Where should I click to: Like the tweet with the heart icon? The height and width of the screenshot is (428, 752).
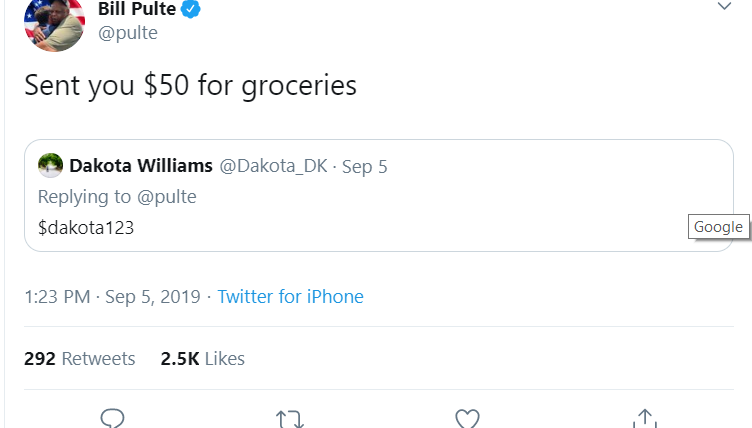[x=467, y=419]
